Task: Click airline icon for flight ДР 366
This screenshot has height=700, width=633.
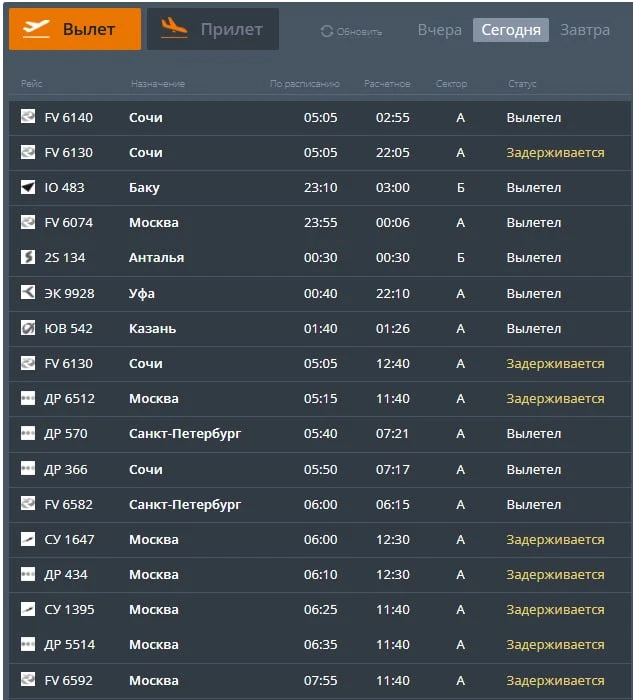Action: [28, 468]
